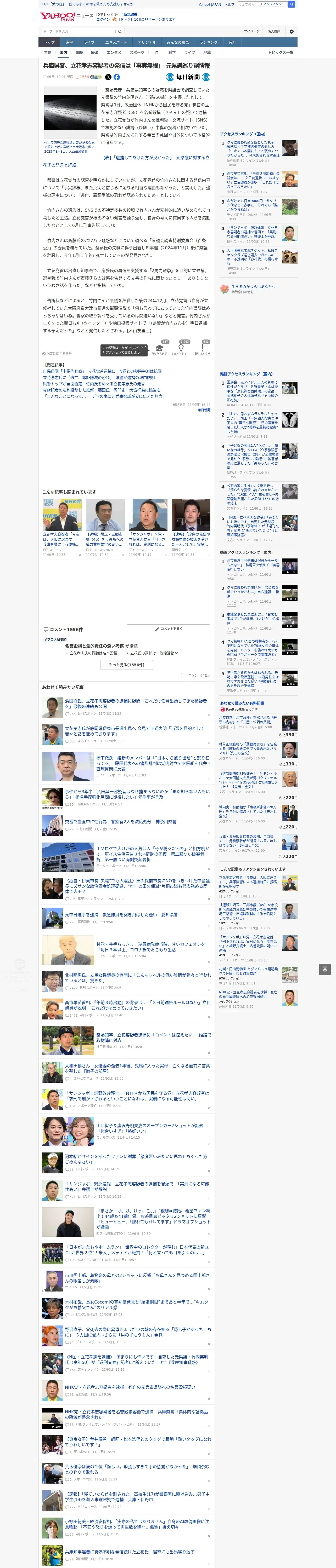This screenshot has height=1568, width=336.
Task: Open paid article priced 税込330円 at top
Action: [x=258, y=726]
